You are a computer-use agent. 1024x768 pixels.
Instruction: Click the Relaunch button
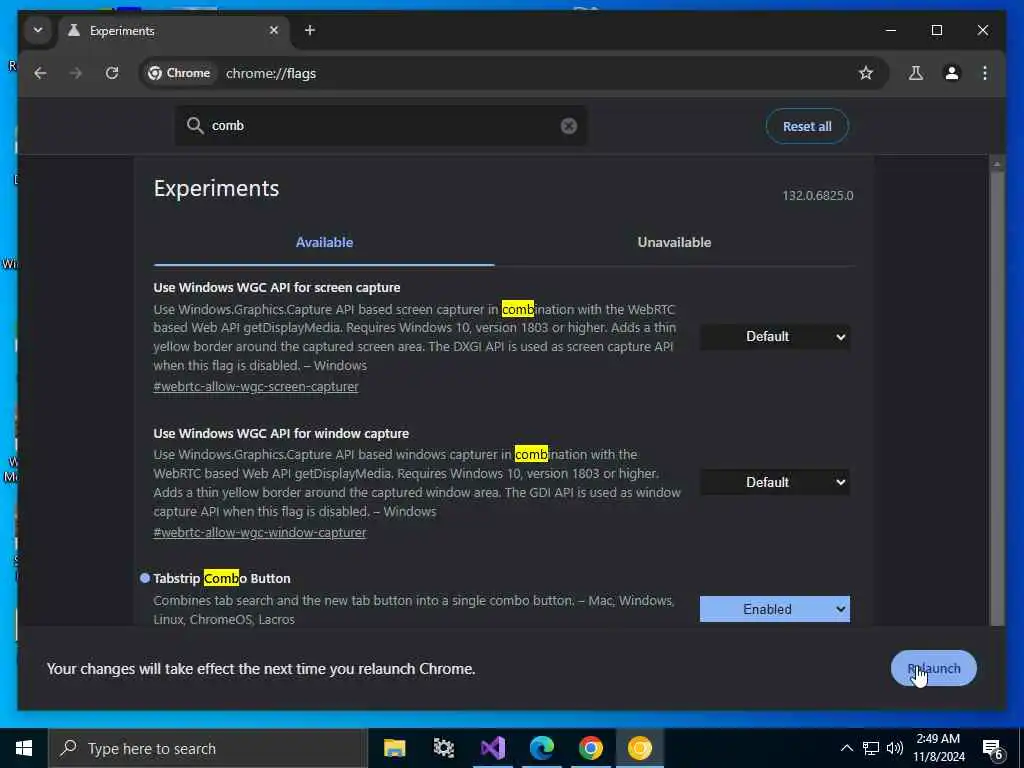point(933,668)
